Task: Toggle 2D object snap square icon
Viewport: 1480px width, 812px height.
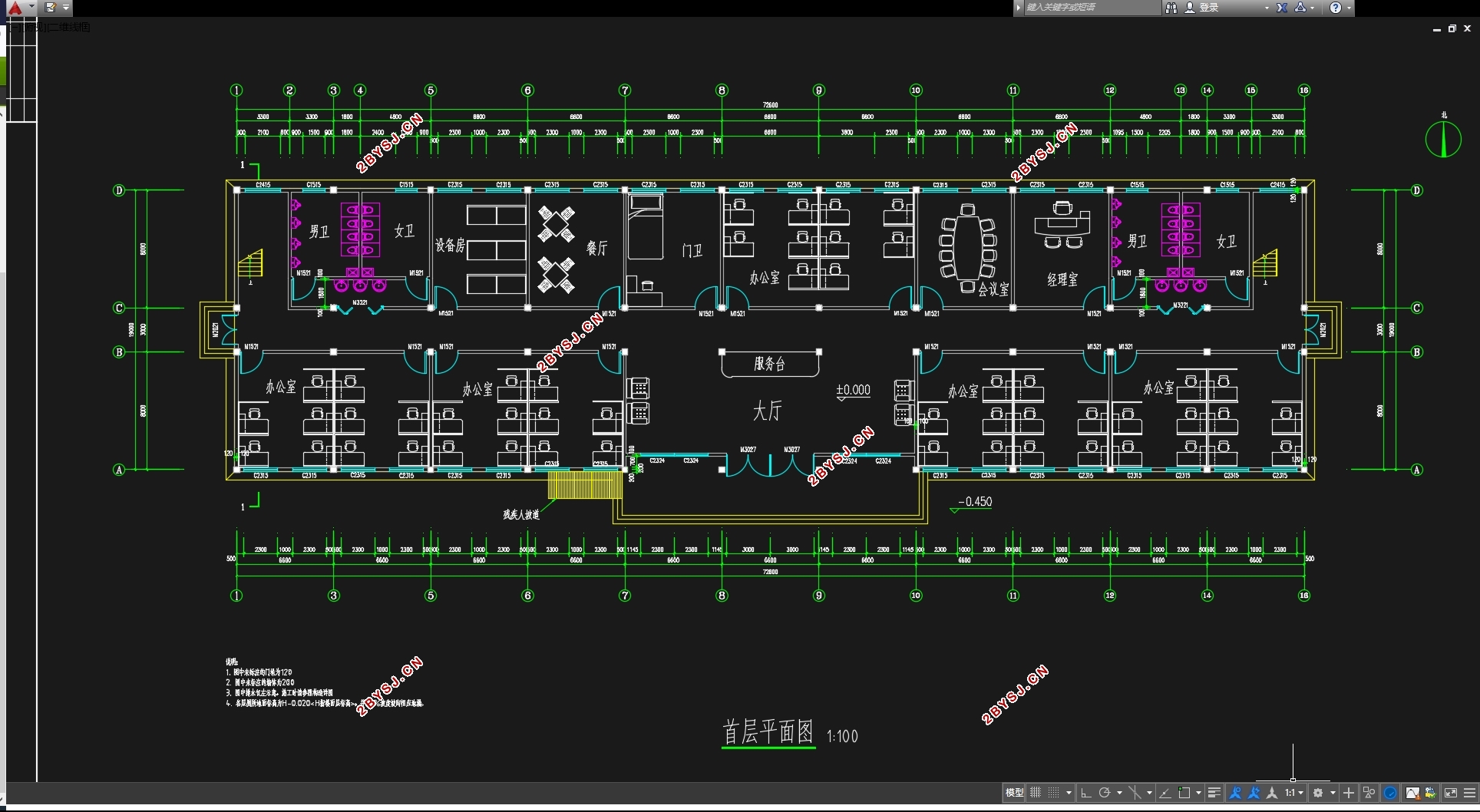Action: (x=1184, y=793)
